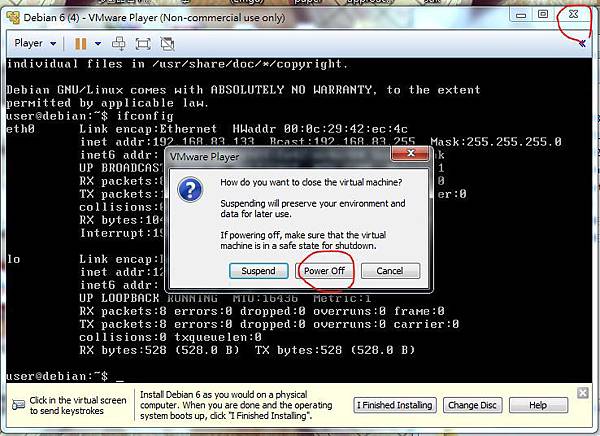
Task: Click the VMware Player window title icon
Action: pos(13,17)
